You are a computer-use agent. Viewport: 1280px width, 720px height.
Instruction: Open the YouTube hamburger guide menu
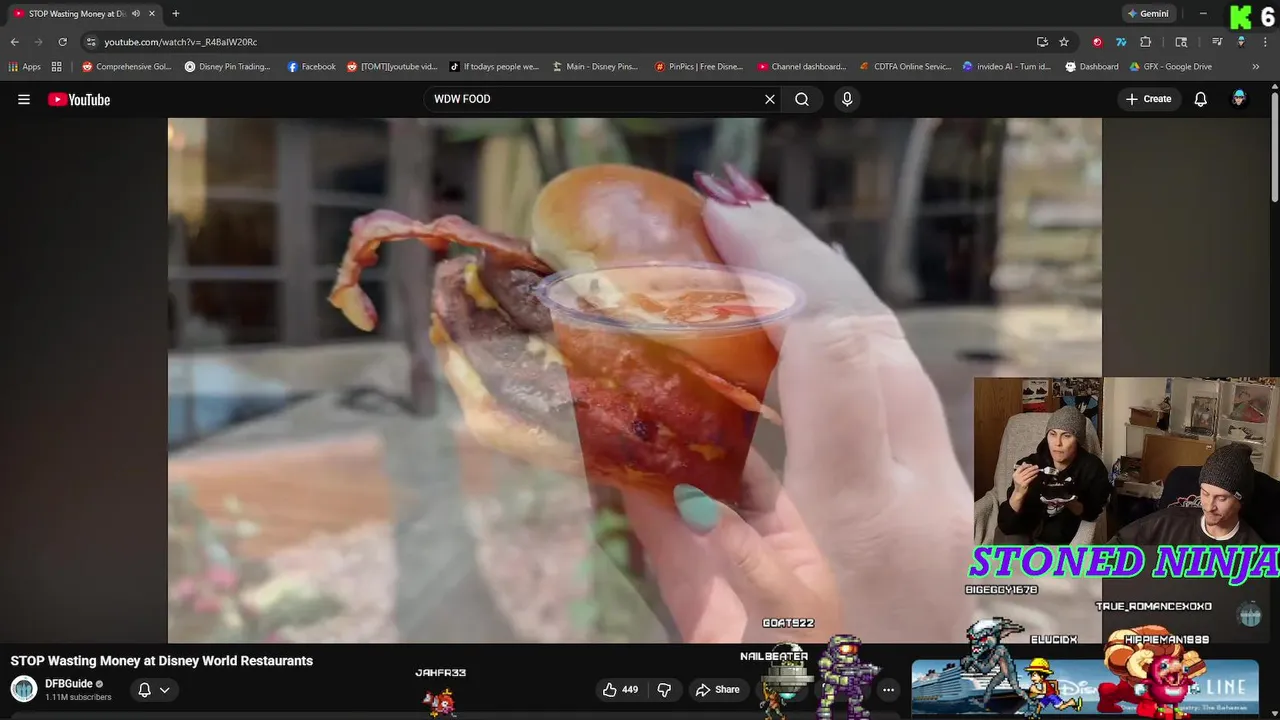[x=24, y=99]
